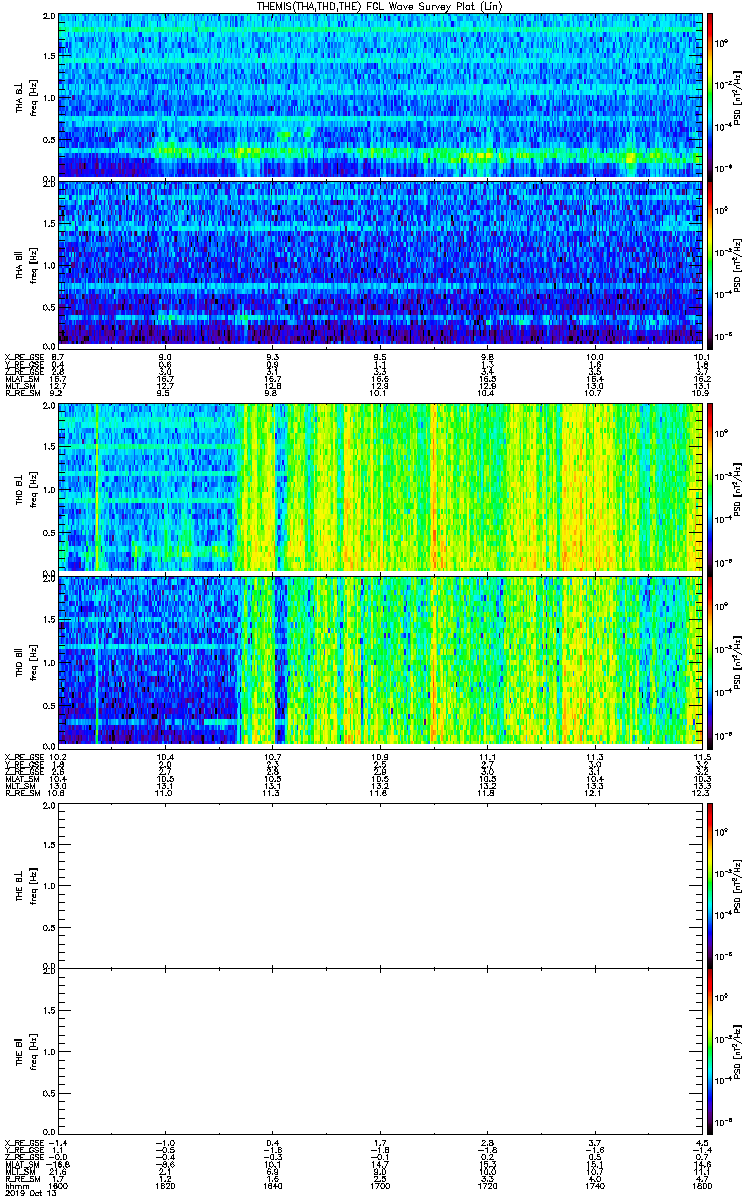Click the R_RE_SM row label under THA panels
Screen dimensions: 750x1200
(x=22, y=393)
